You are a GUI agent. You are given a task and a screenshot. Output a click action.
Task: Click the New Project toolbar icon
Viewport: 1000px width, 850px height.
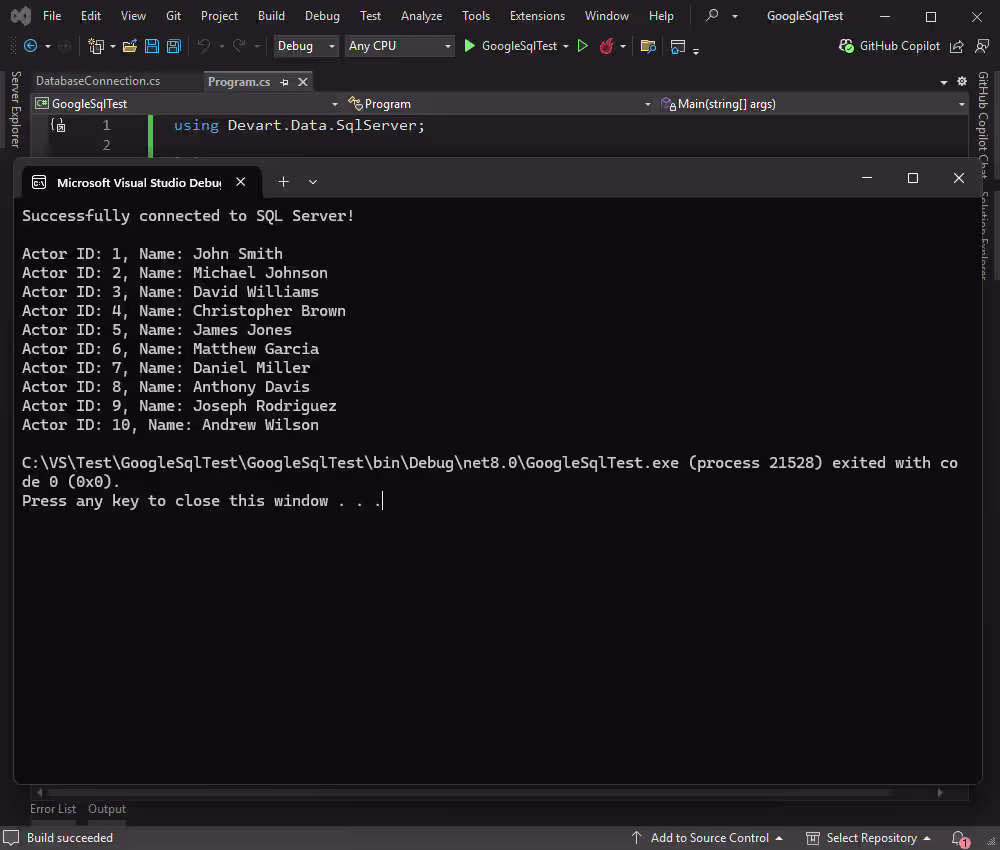[96, 46]
